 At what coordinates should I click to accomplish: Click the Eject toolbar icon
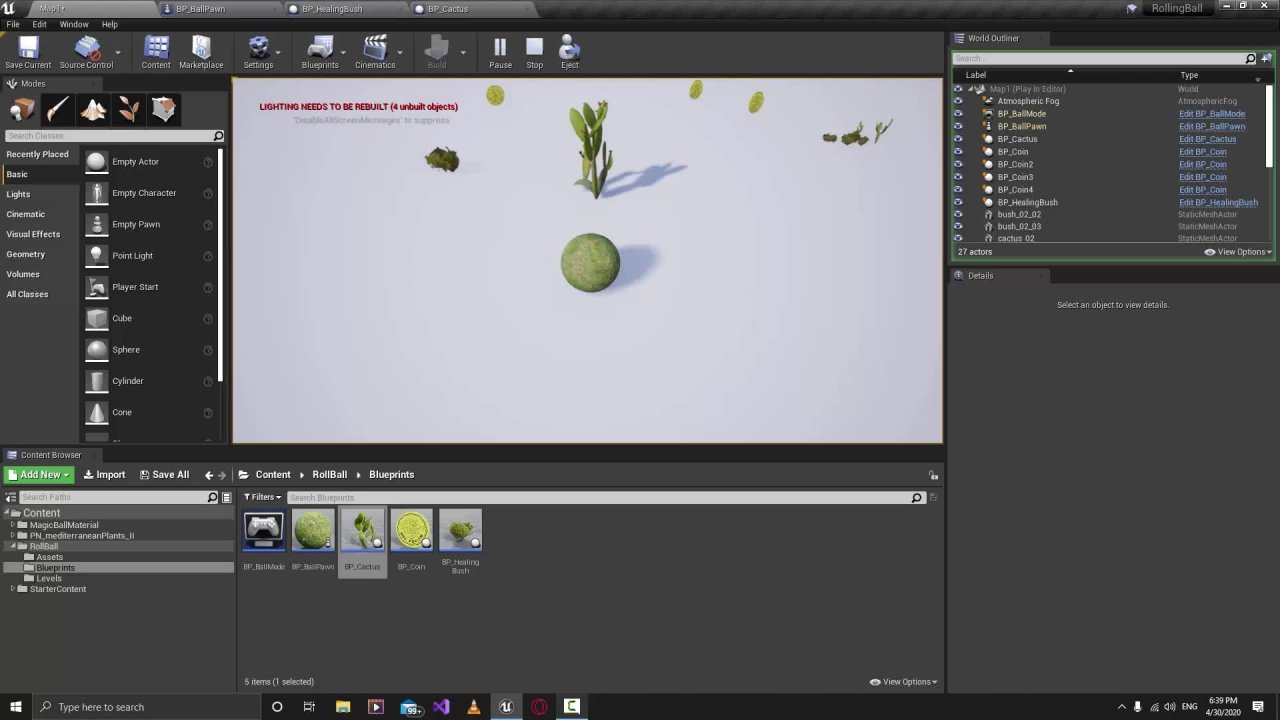pos(569,52)
